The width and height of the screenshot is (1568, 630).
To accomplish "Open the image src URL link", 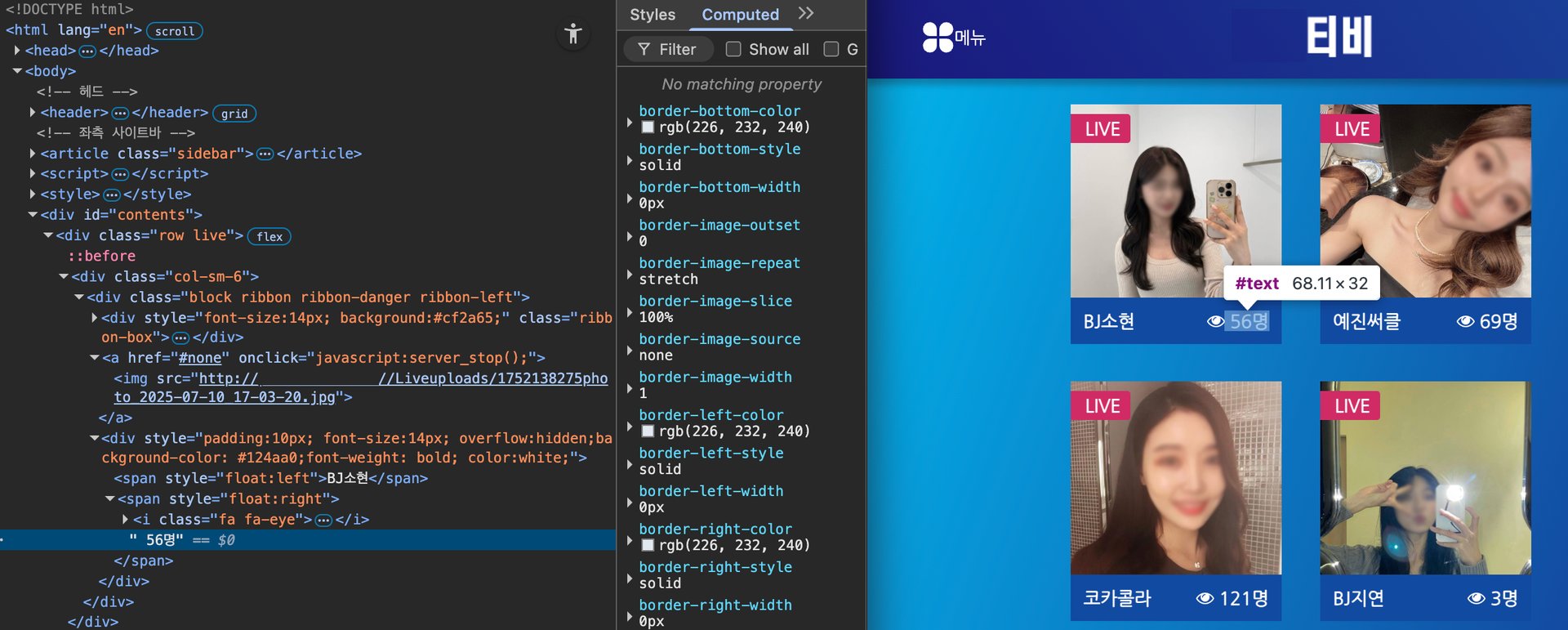I will point(361,388).
